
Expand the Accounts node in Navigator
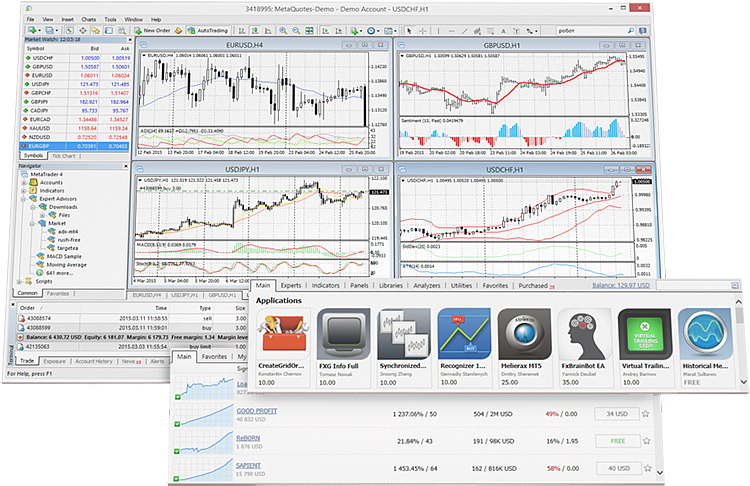coord(23,183)
